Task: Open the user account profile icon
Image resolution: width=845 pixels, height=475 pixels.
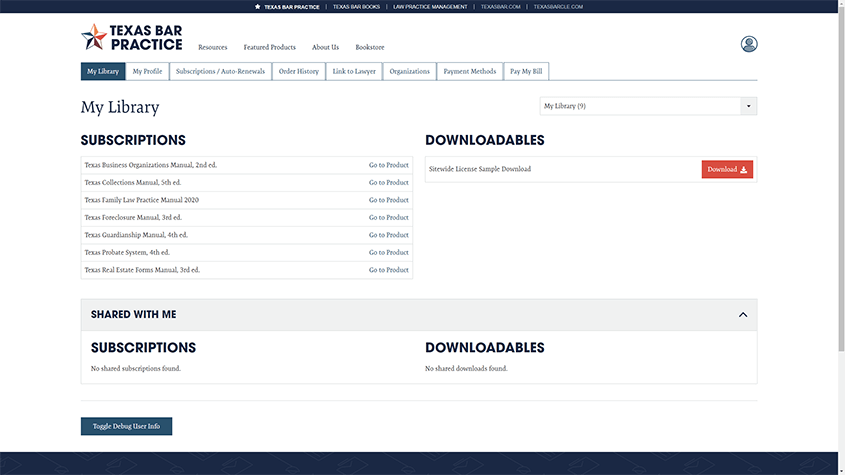Action: [749, 44]
